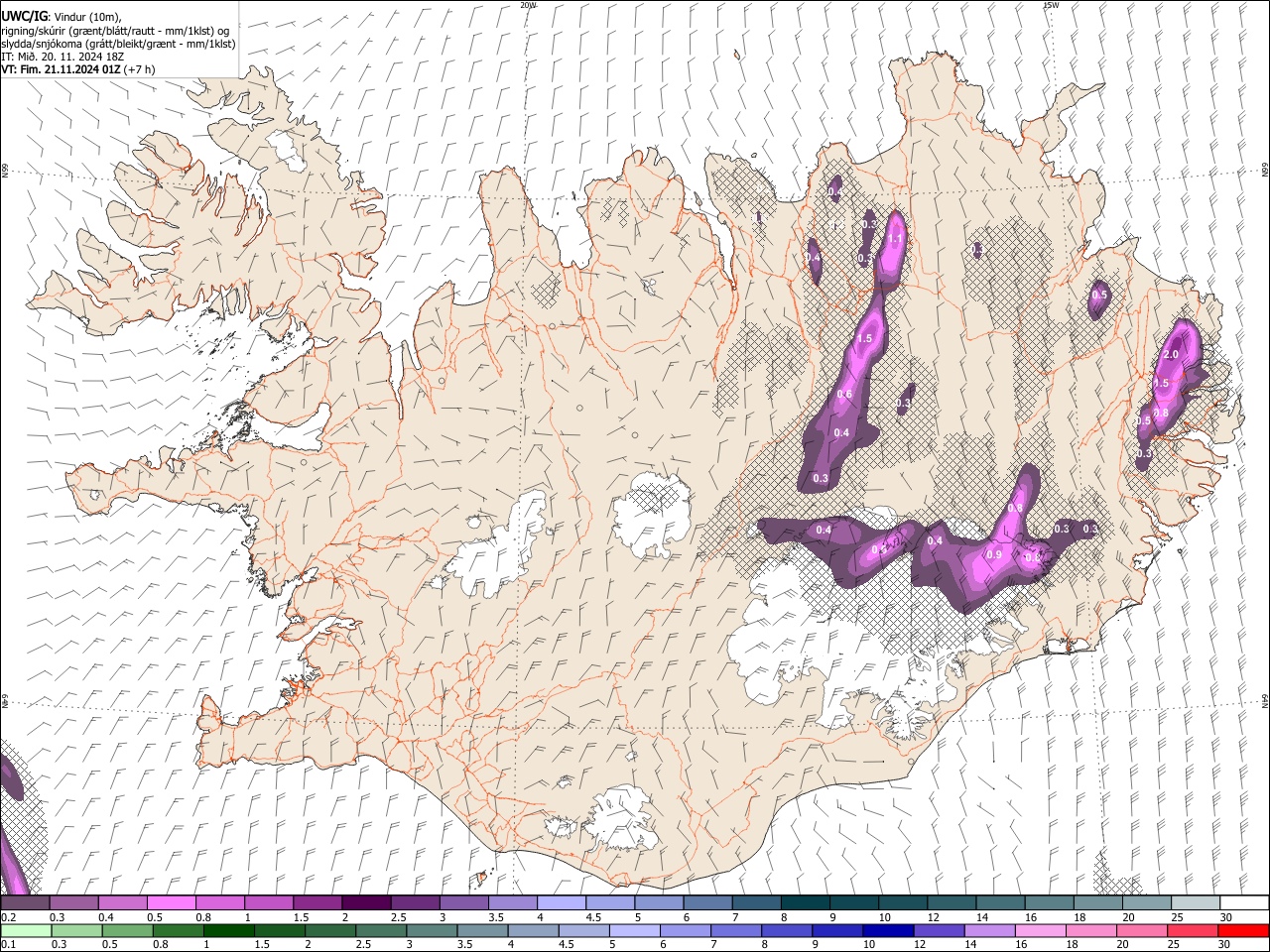Select upper legend swatch between 12 and 14
1270x952 pixels.
[951, 903]
